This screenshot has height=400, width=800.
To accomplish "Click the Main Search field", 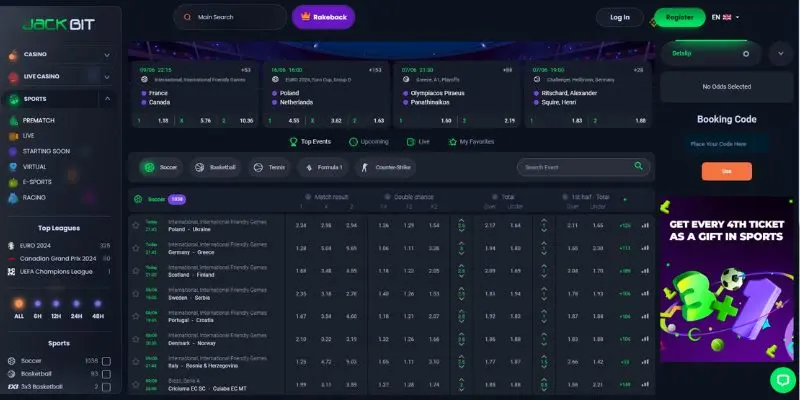I will point(230,17).
